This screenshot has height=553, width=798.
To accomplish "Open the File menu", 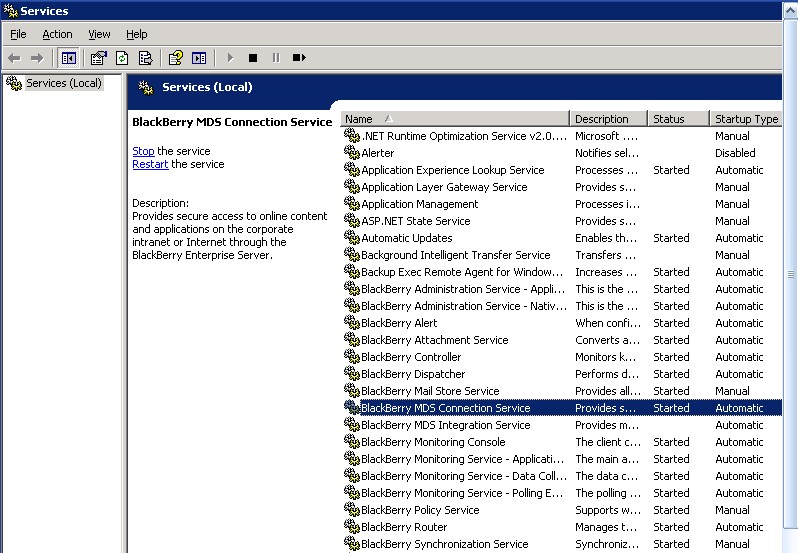I will tap(18, 34).
